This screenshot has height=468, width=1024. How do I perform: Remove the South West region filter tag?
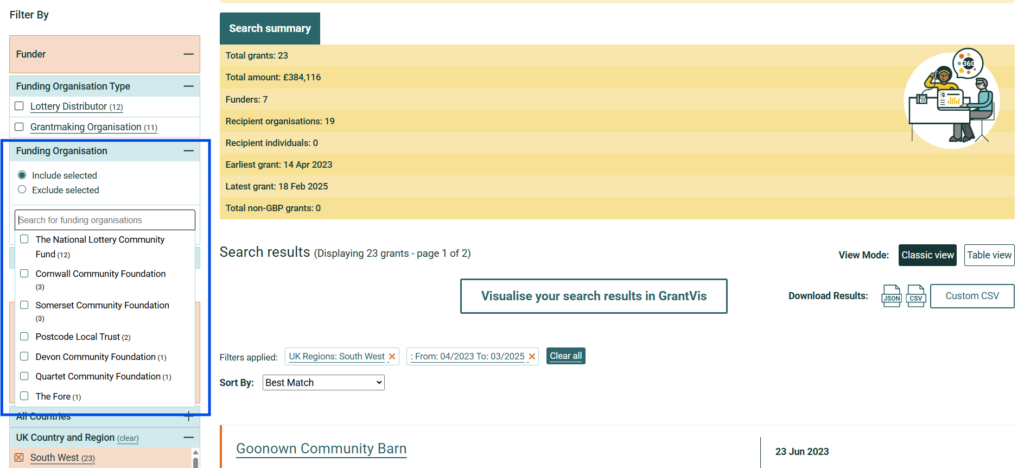[392, 356]
